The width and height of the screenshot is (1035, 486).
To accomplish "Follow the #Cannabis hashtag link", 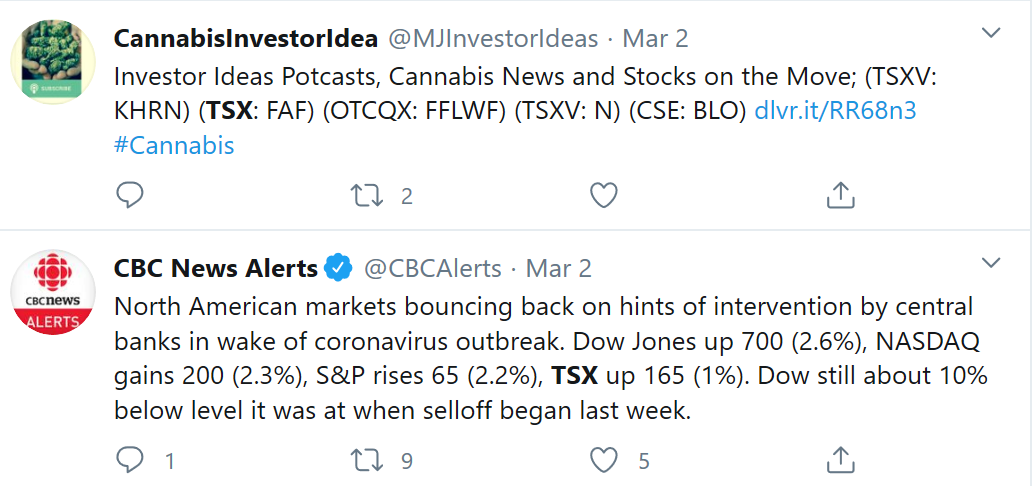I will point(174,145).
